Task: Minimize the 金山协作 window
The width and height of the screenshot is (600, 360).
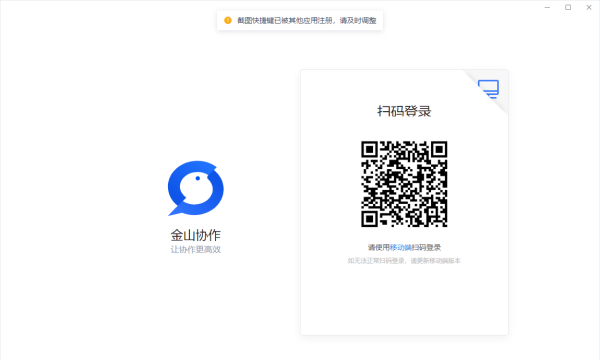Action: point(547,7)
